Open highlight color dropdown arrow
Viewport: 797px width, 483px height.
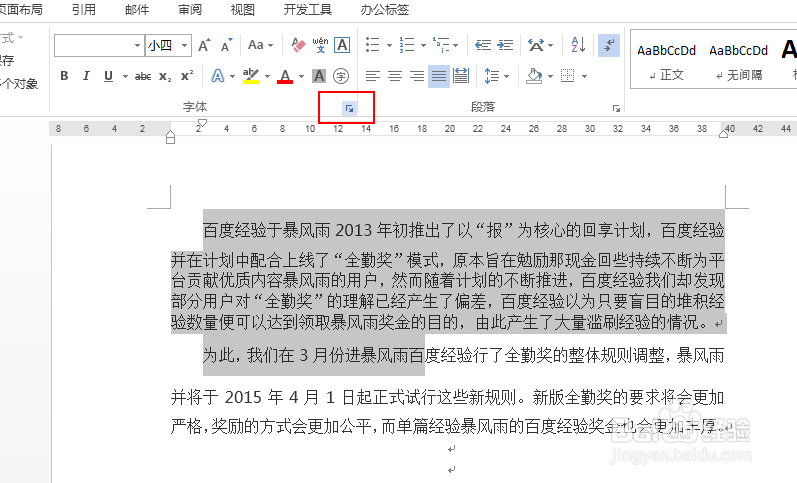point(267,76)
